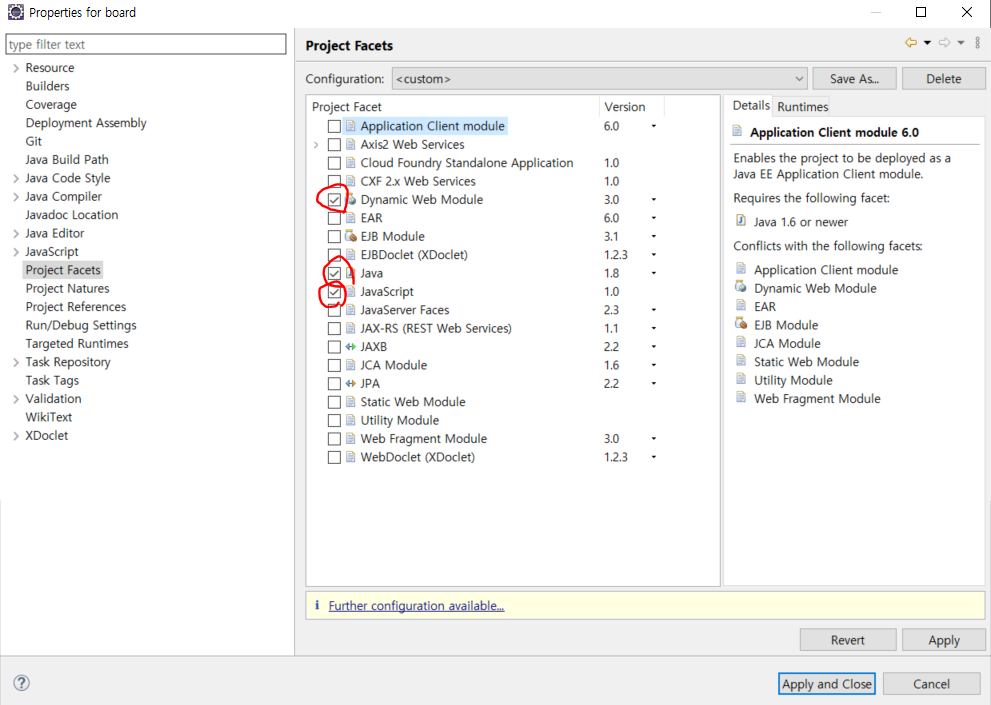The image size is (991, 705).
Task: Click the forward navigation arrow icon
Action: [944, 42]
